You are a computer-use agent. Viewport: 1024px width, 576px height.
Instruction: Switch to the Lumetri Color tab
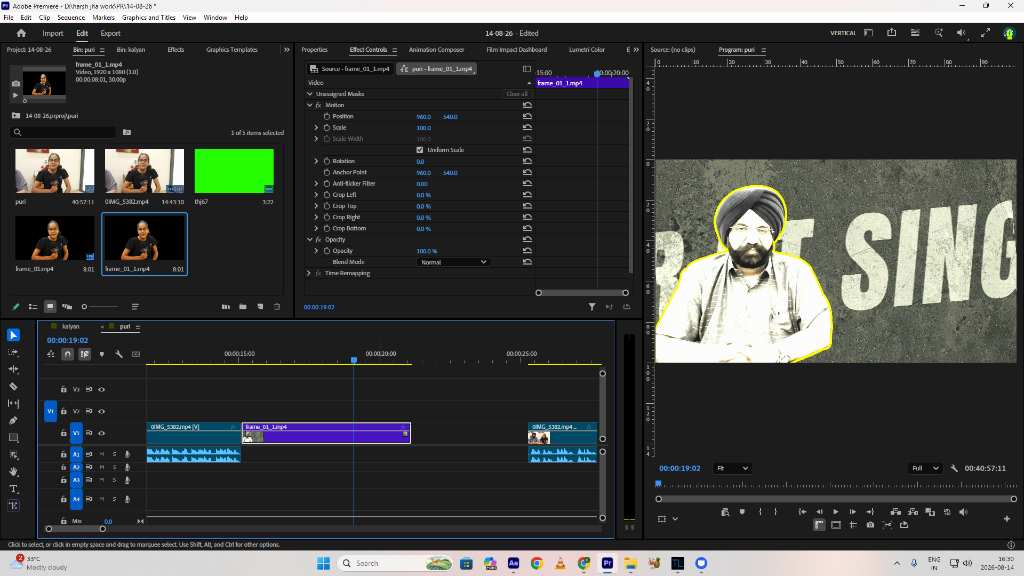click(x=586, y=50)
